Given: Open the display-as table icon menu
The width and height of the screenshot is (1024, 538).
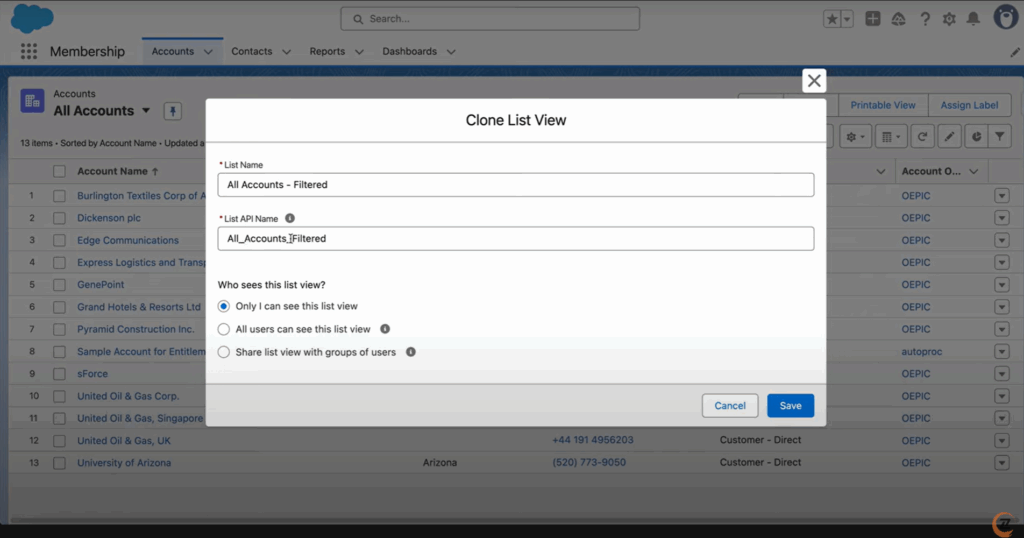Looking at the screenshot, I should click(891, 136).
